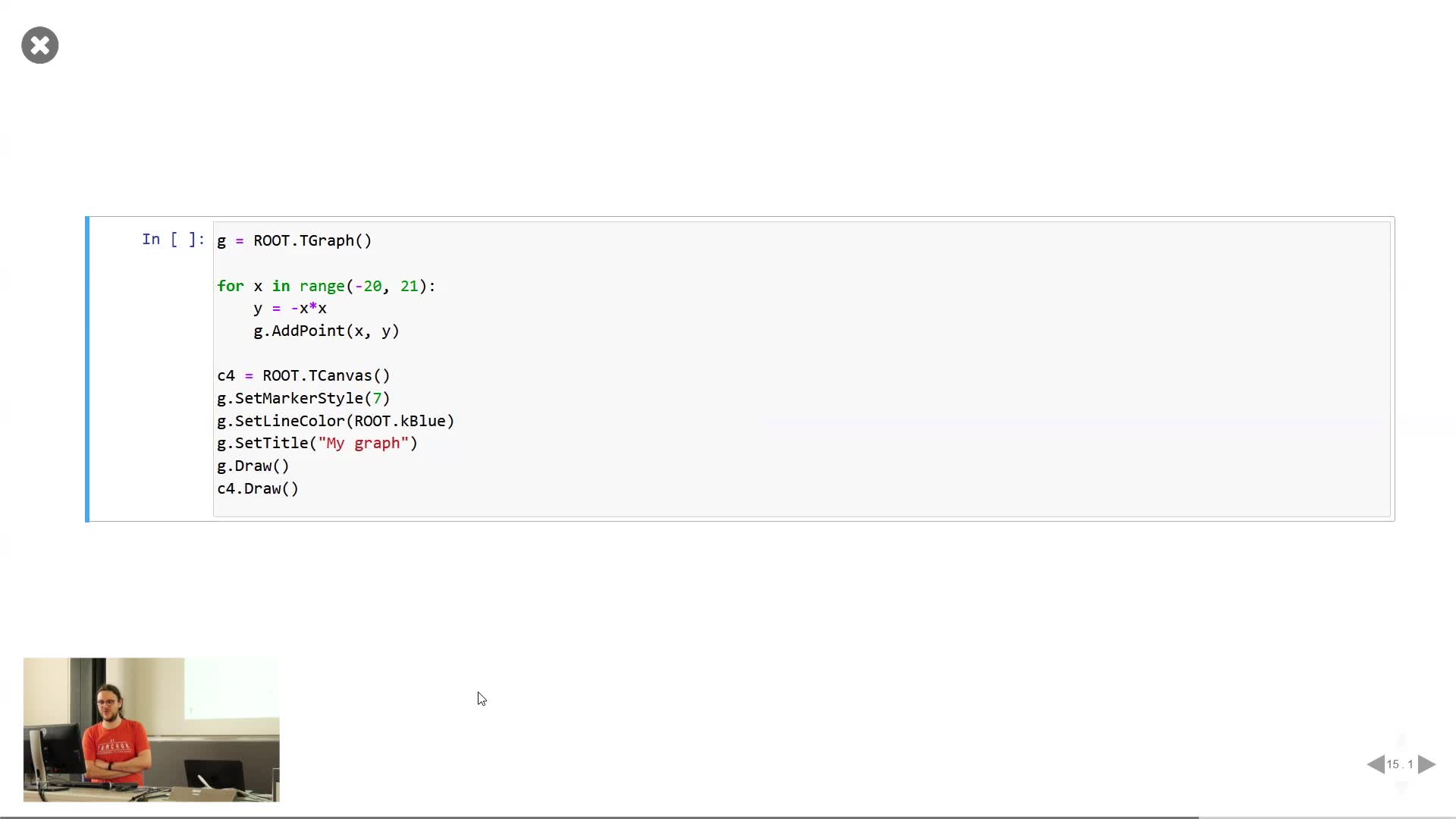Viewport: 1456px width, 819px height.
Task: Click the c4.Draw() code line
Action: point(258,489)
